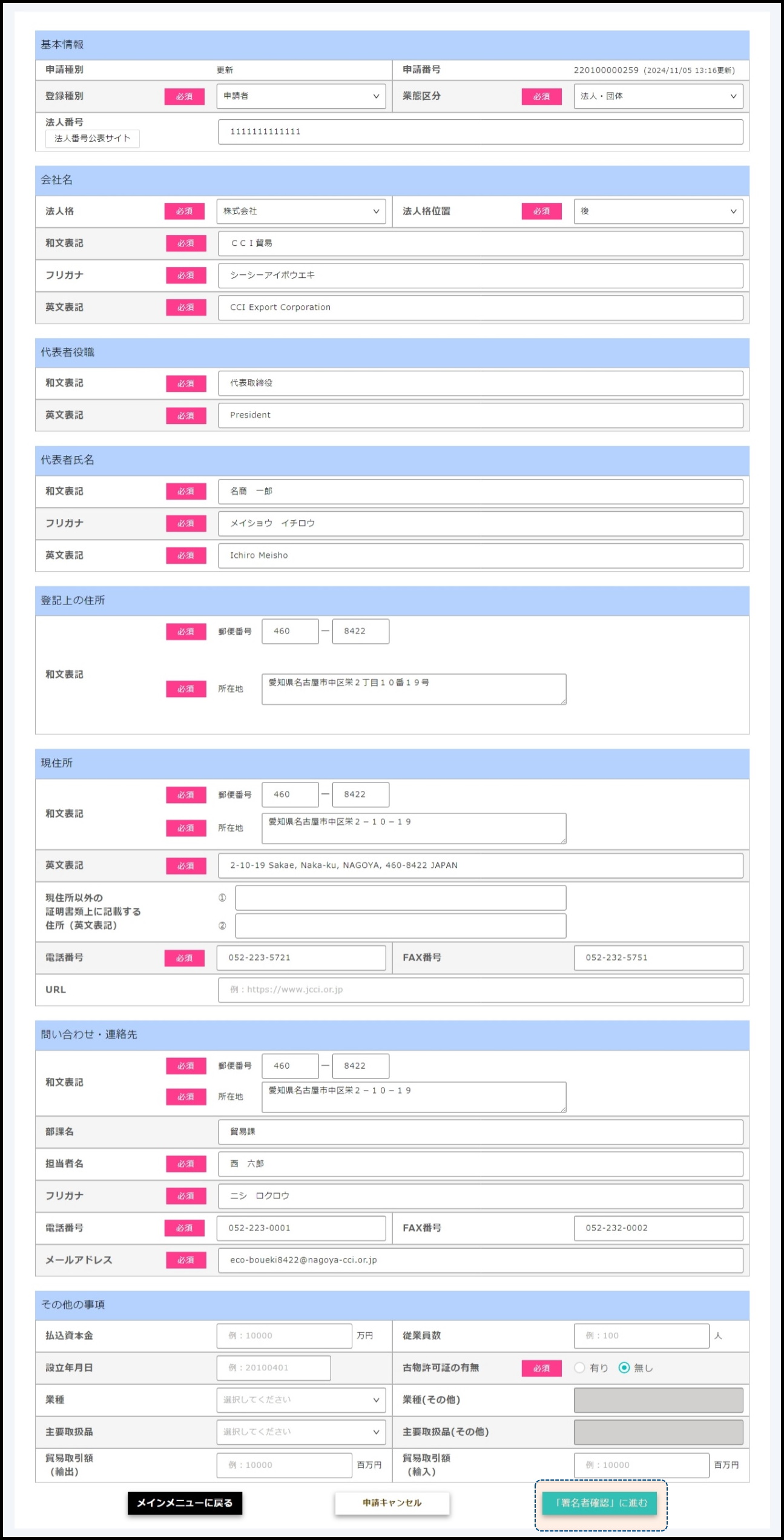Click contact フリガナ field ニシ ロクロウ
Viewport: 784px width, 1540px height.
481,1196
